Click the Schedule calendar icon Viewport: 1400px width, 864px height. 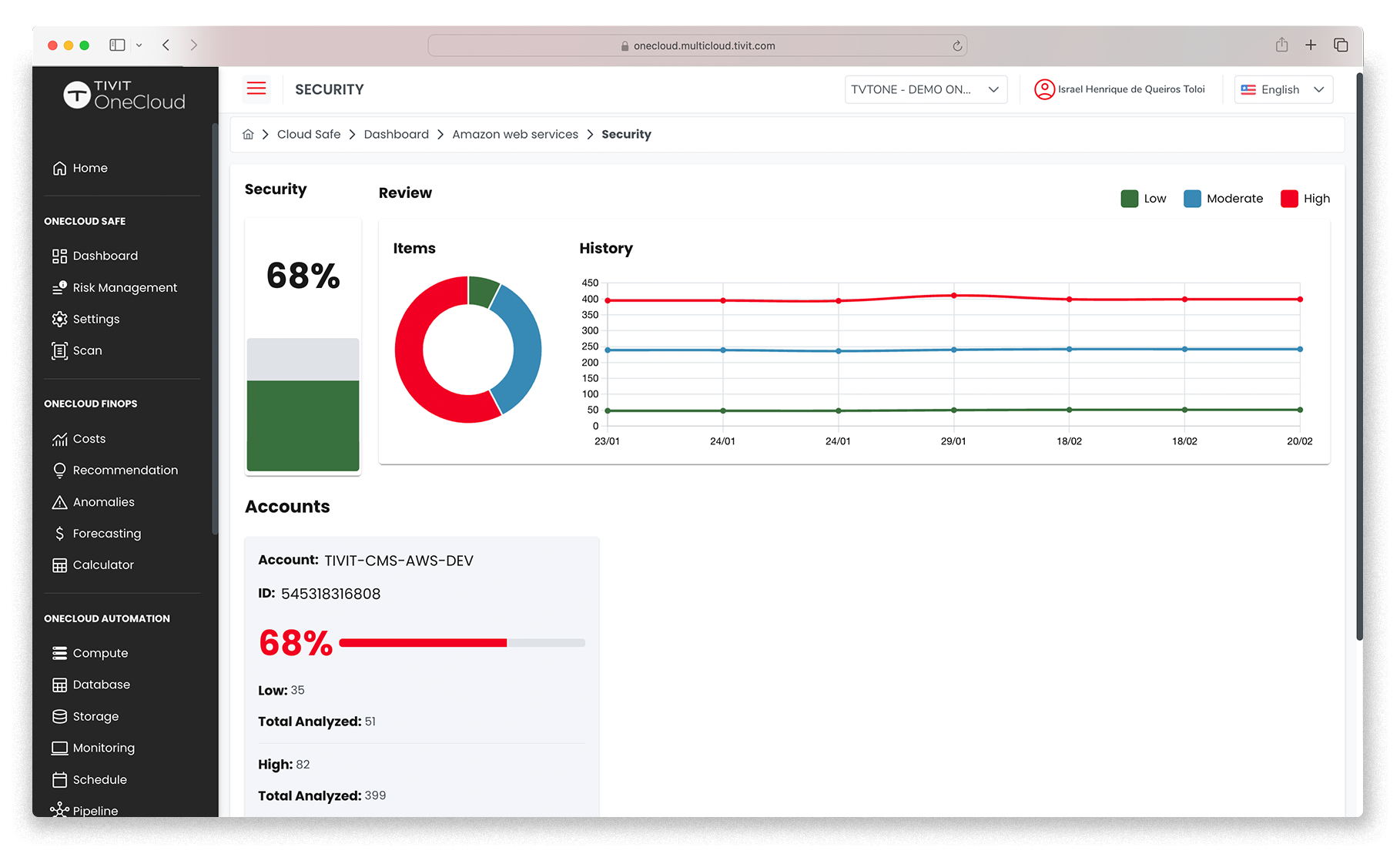(x=59, y=779)
